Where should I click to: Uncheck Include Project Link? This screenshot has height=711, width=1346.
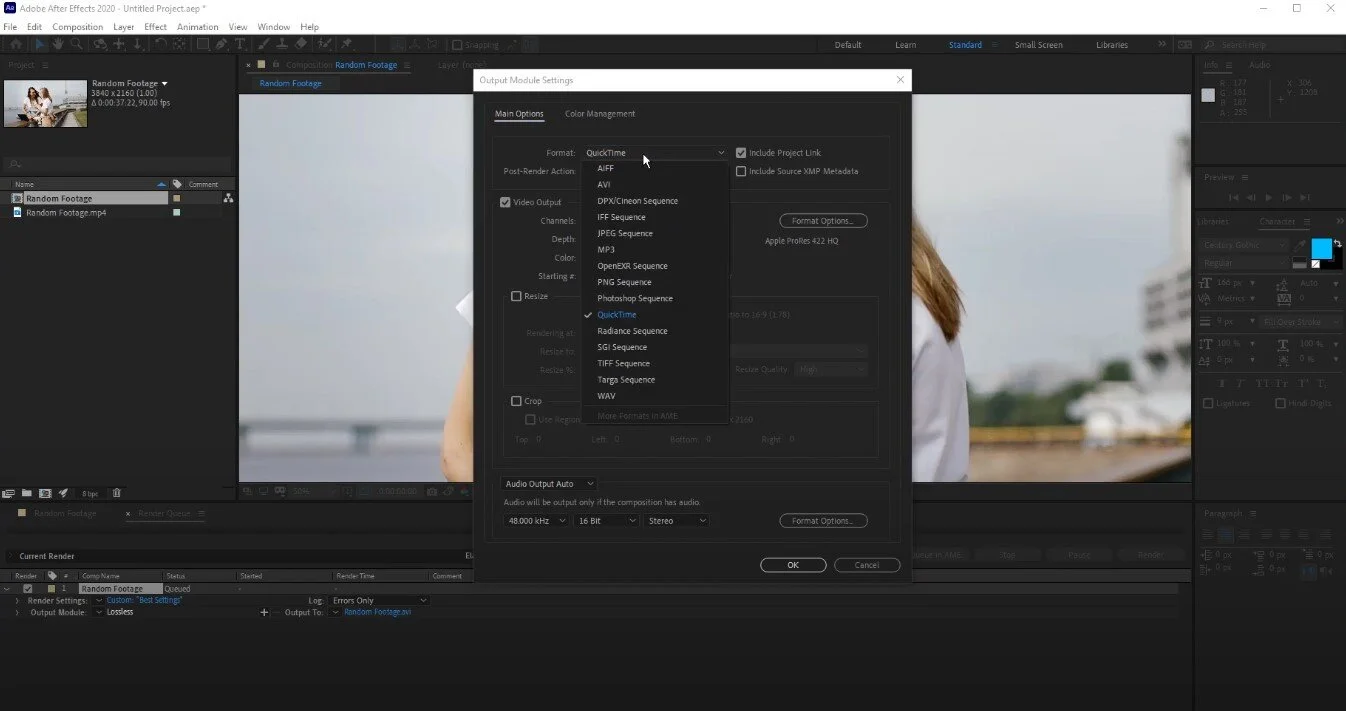pos(741,152)
